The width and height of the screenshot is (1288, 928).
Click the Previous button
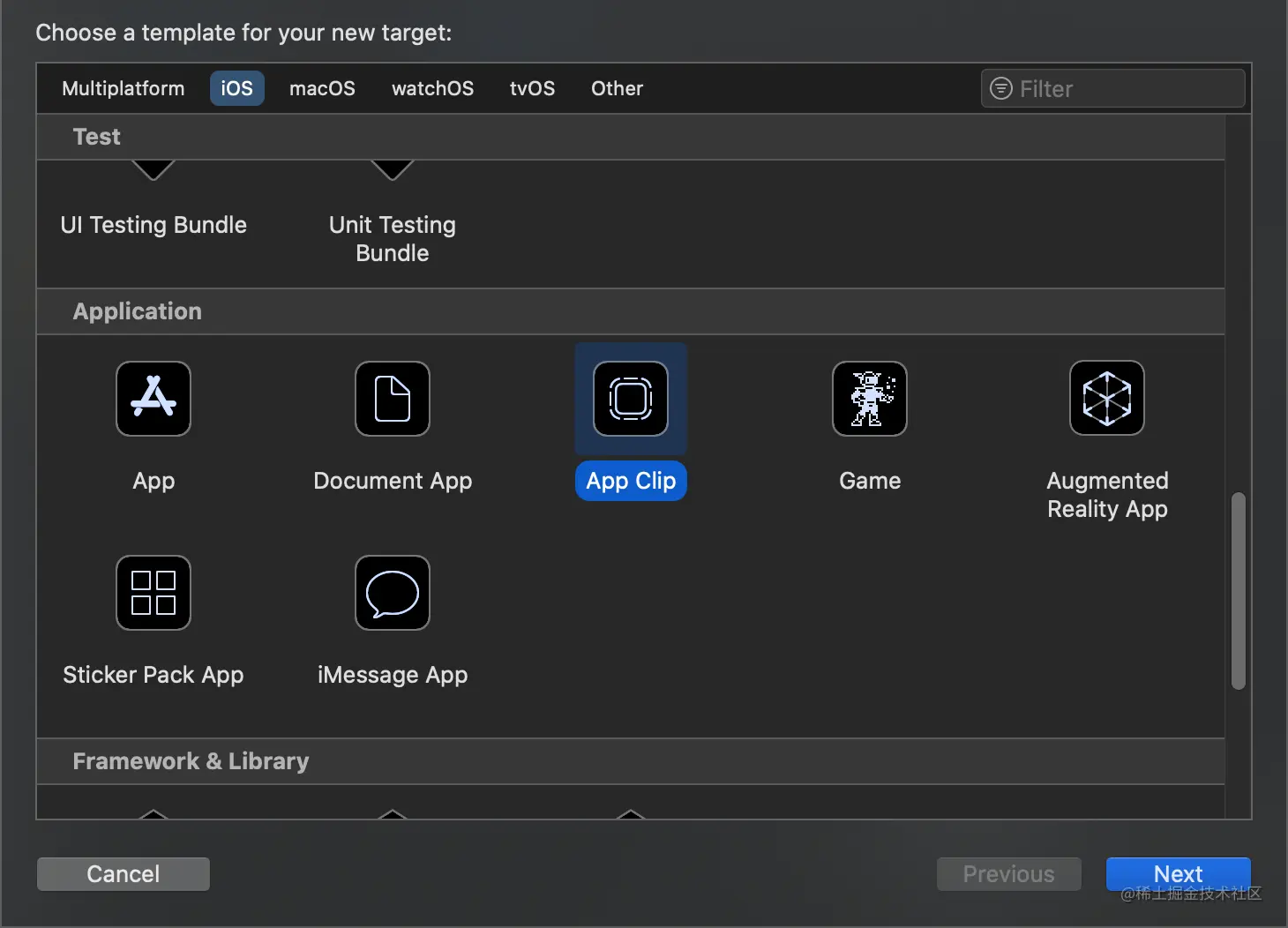[1008, 874]
